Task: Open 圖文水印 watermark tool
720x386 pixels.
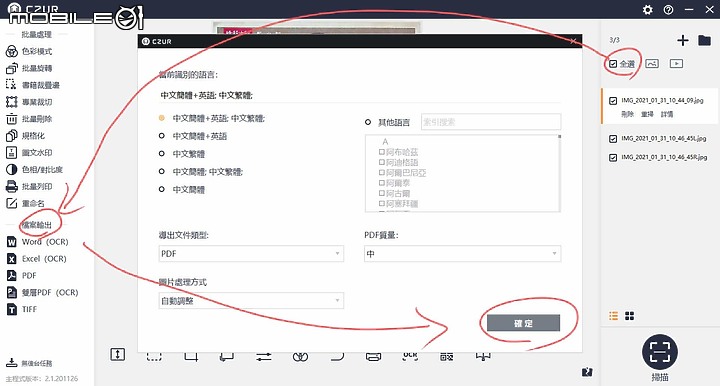Action: click(x=28, y=152)
